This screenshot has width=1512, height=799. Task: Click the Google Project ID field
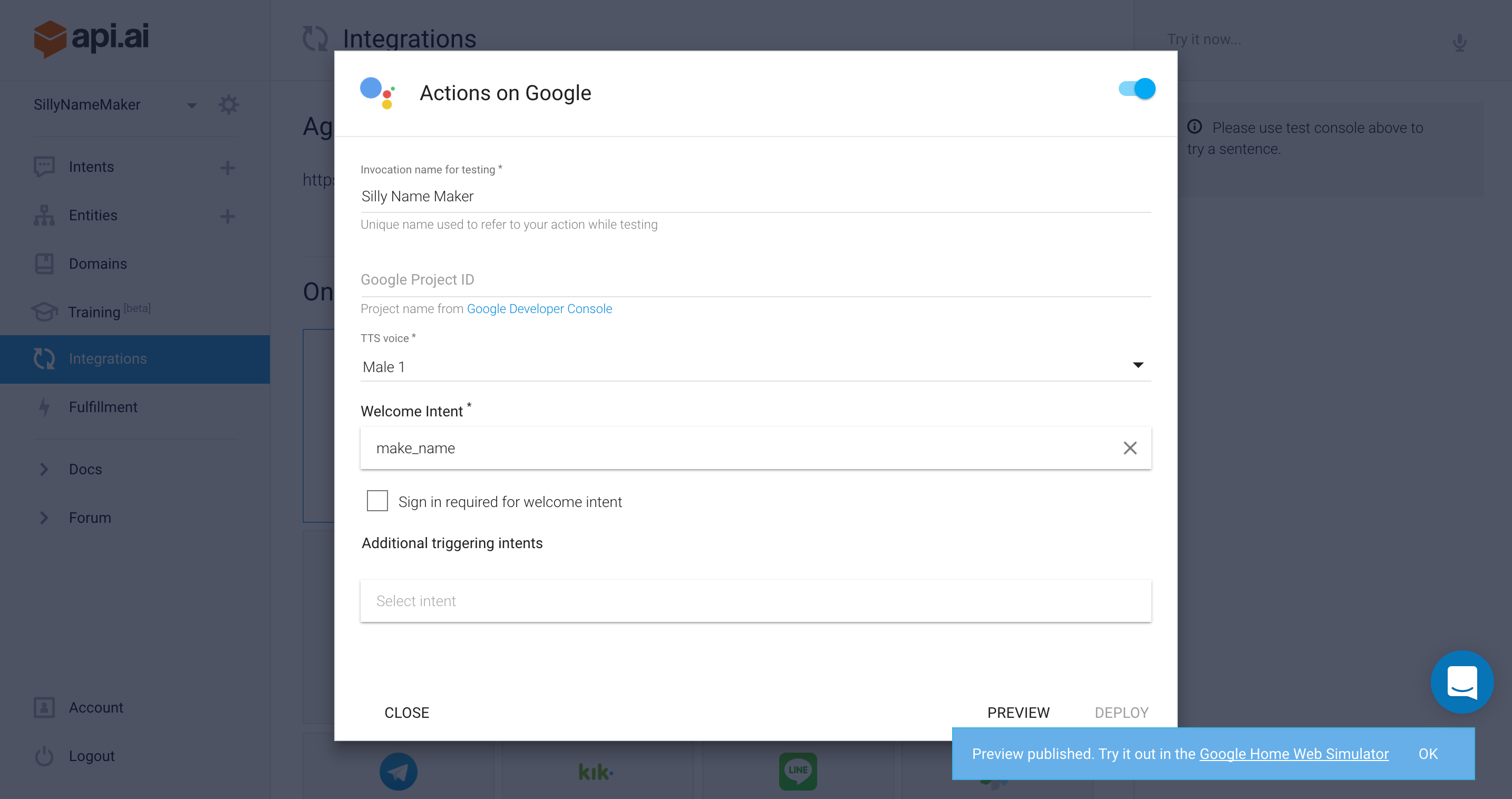tap(755, 280)
